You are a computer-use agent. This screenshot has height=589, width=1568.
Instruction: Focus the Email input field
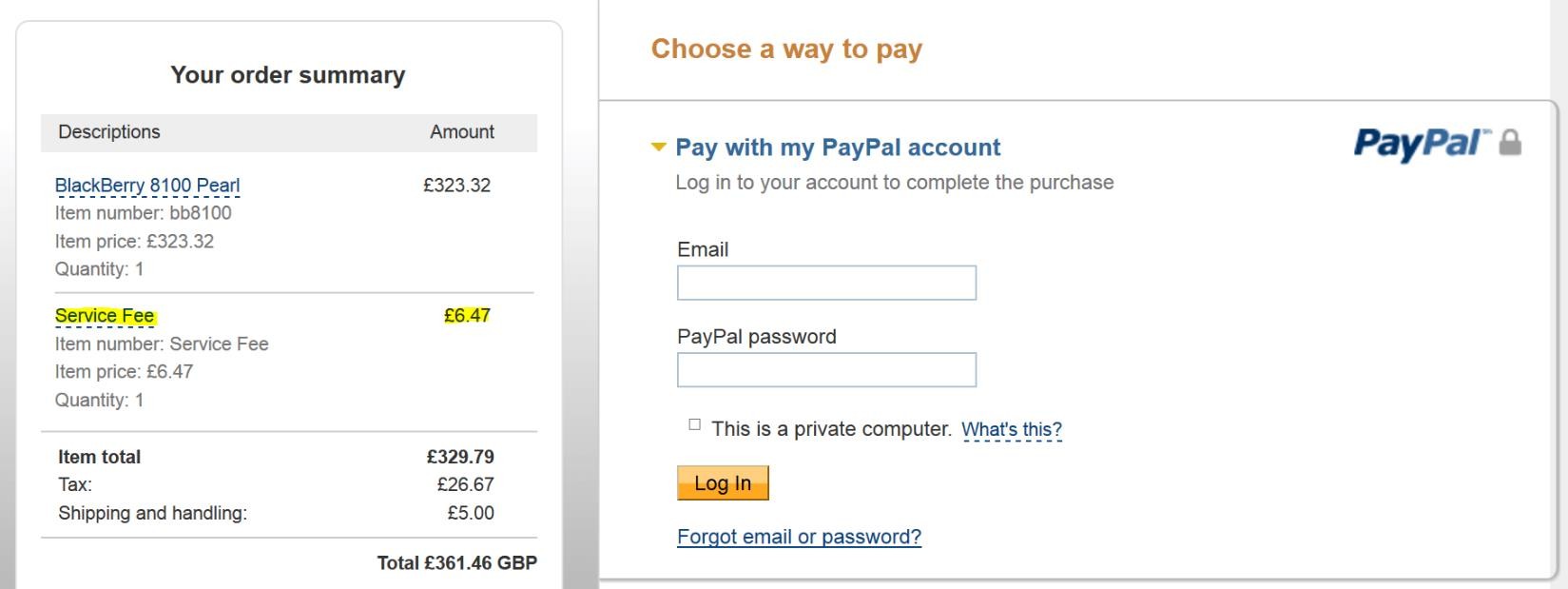tap(826, 284)
